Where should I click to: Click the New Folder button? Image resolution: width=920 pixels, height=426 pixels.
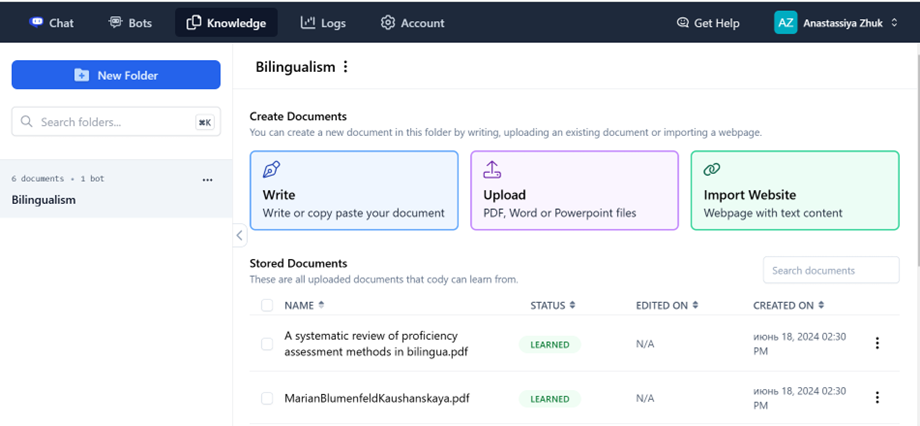click(116, 75)
